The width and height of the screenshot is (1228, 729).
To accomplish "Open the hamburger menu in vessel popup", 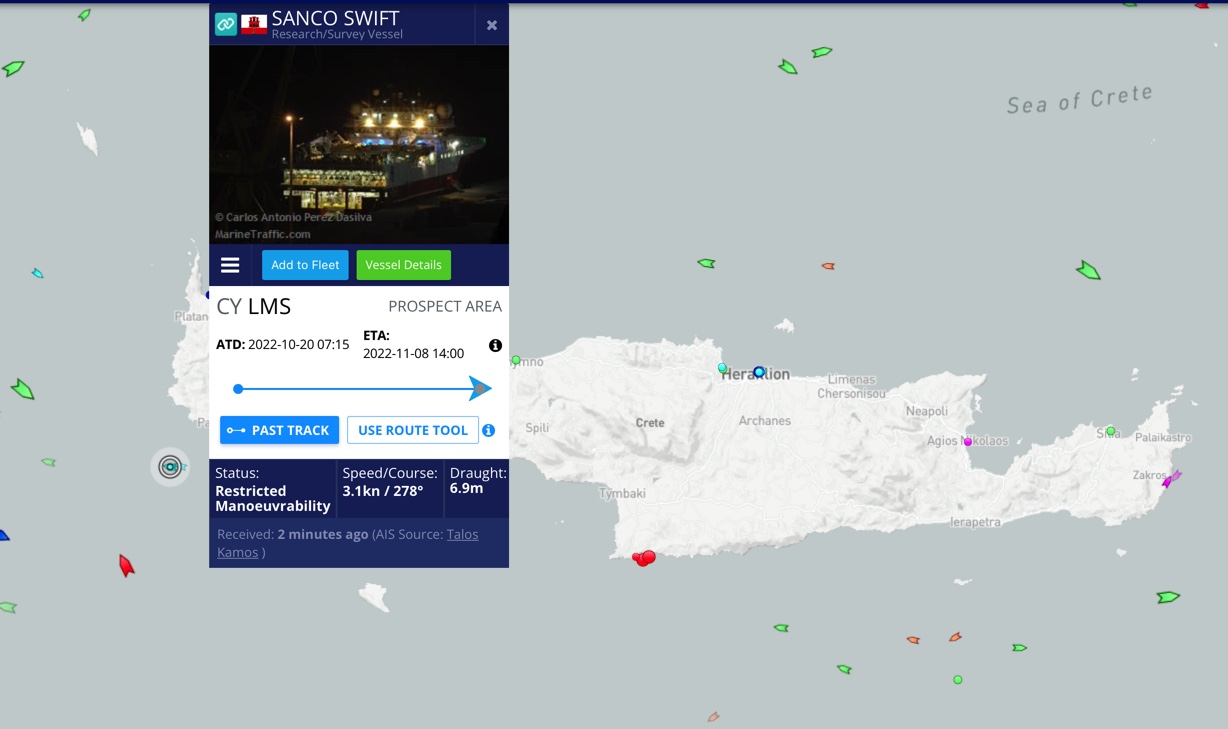I will [230, 265].
